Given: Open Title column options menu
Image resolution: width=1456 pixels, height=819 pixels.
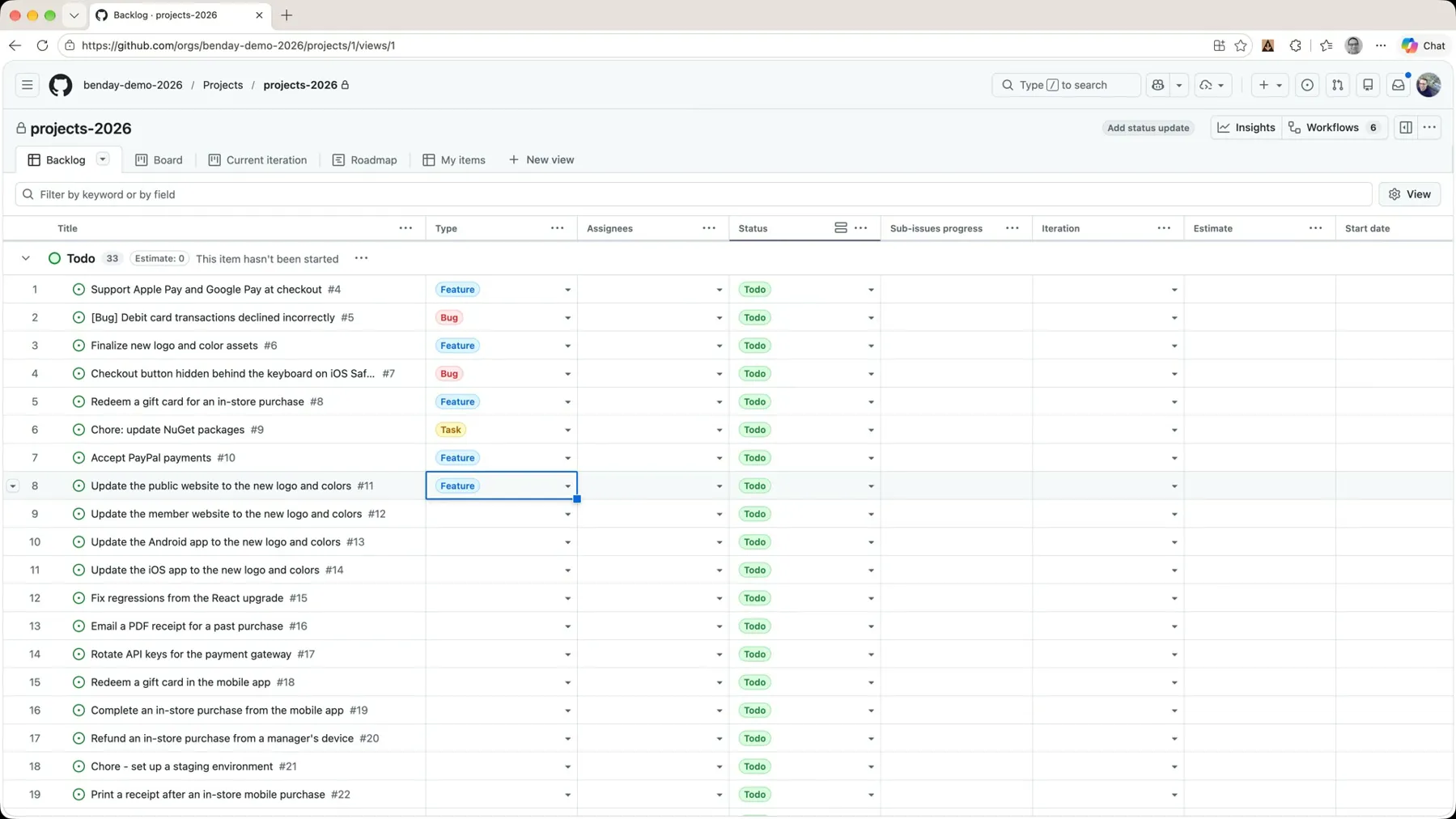Looking at the screenshot, I should [405, 228].
